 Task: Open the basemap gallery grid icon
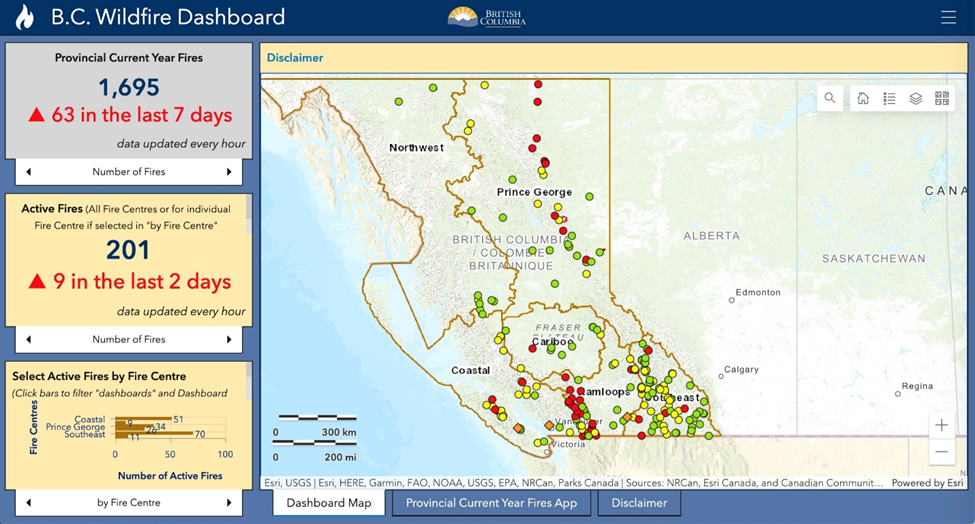click(941, 98)
